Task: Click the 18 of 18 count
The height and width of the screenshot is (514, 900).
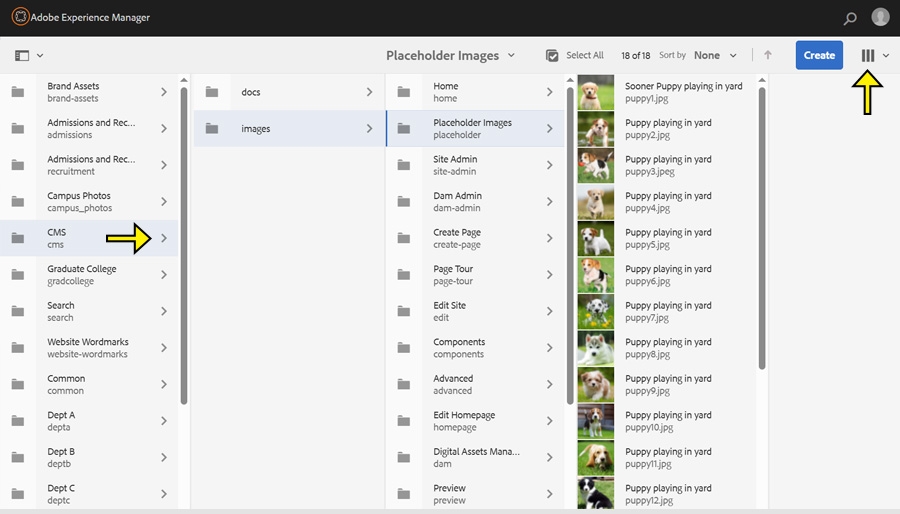Action: tap(635, 56)
